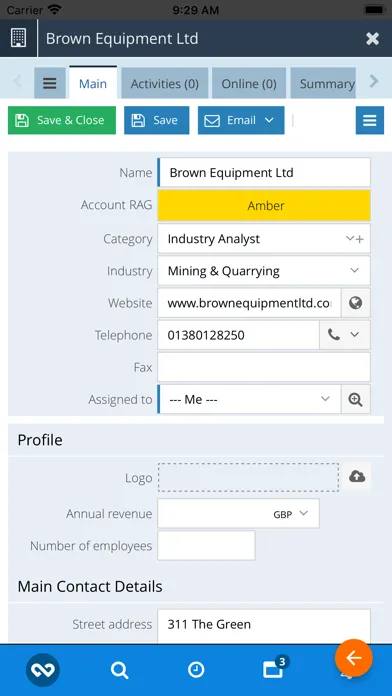The image size is (392, 696).
Task: Click the magnifier icon next to Assigned to
Action: click(x=356, y=399)
